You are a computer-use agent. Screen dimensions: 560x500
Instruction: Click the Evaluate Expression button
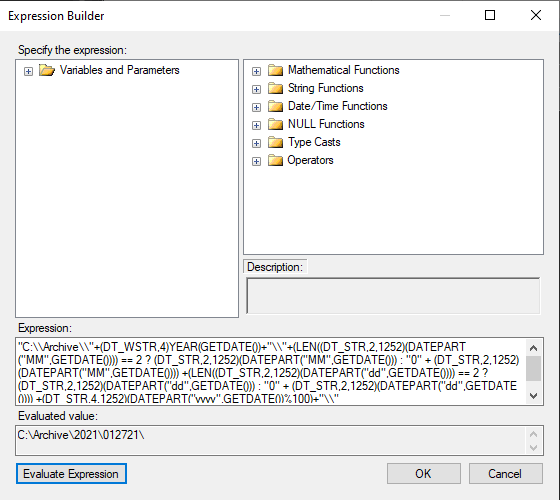pyautogui.click(x=71, y=474)
